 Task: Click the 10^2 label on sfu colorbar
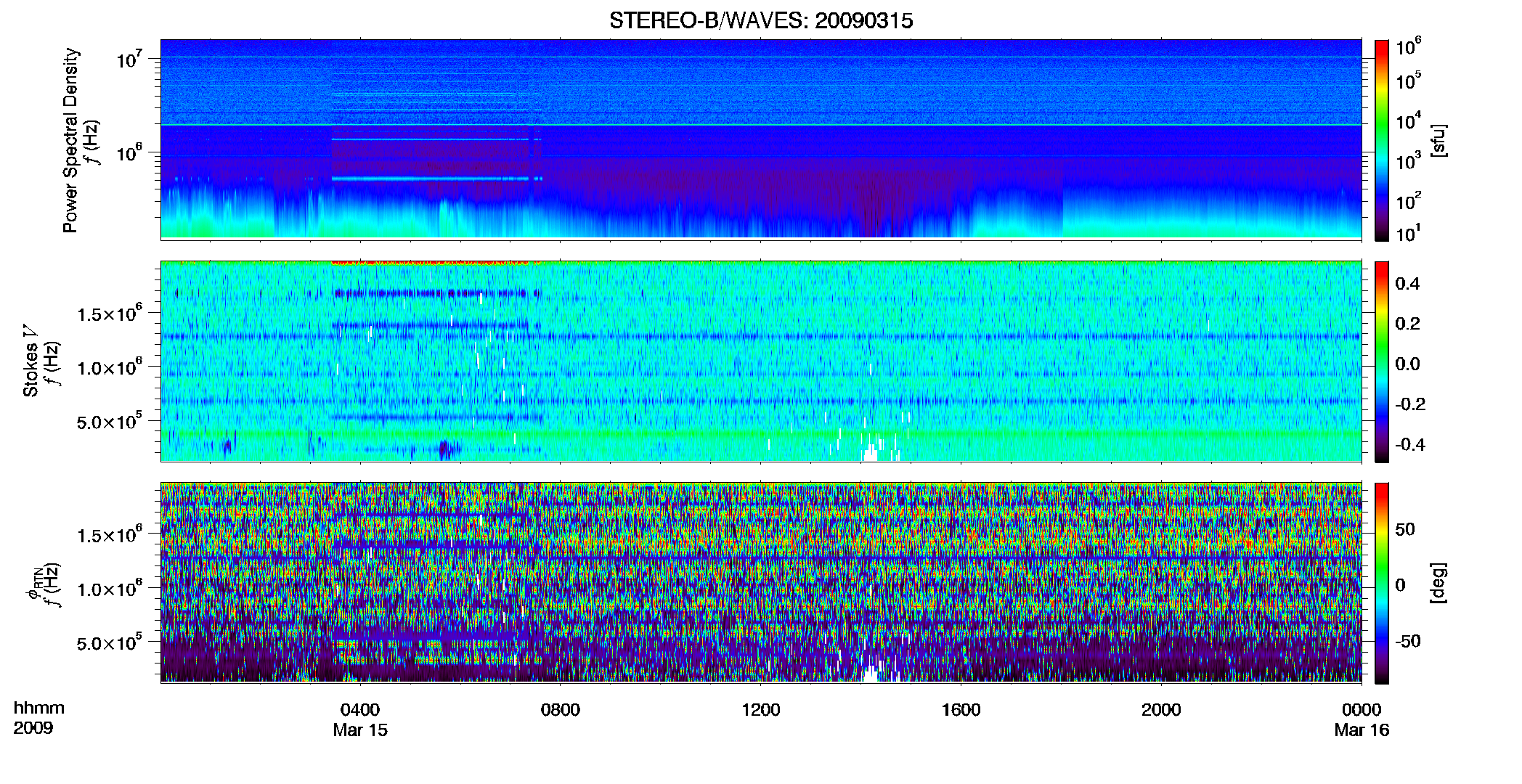(x=1408, y=200)
